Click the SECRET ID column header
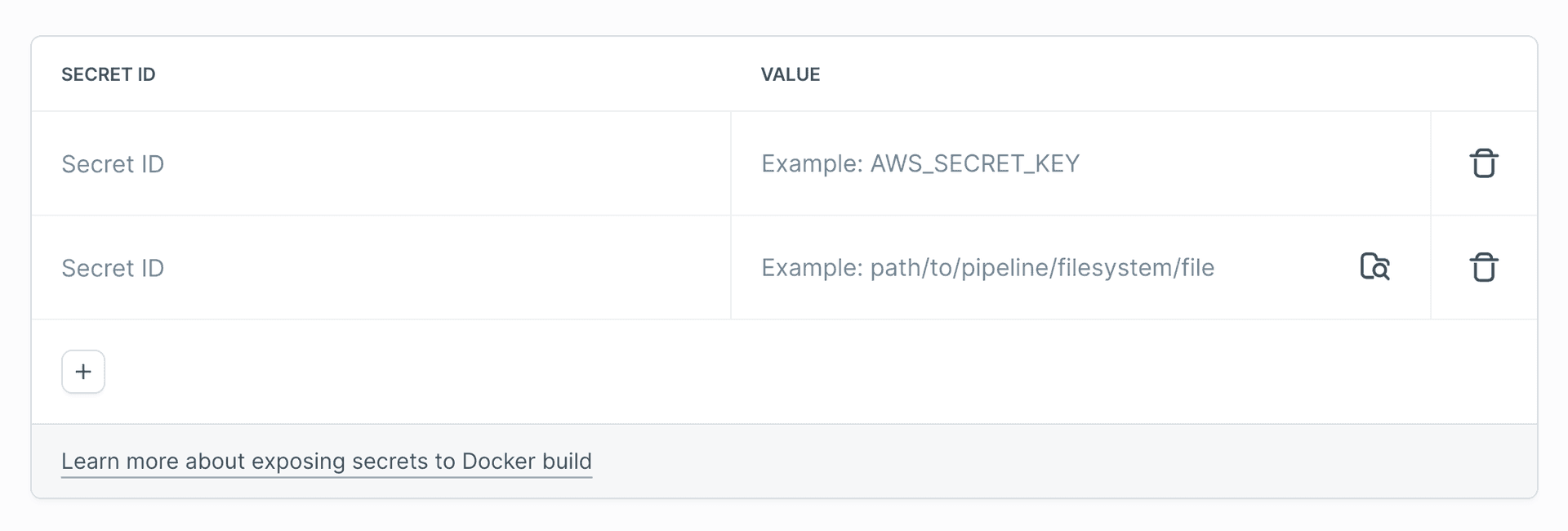1568x531 pixels. click(108, 74)
